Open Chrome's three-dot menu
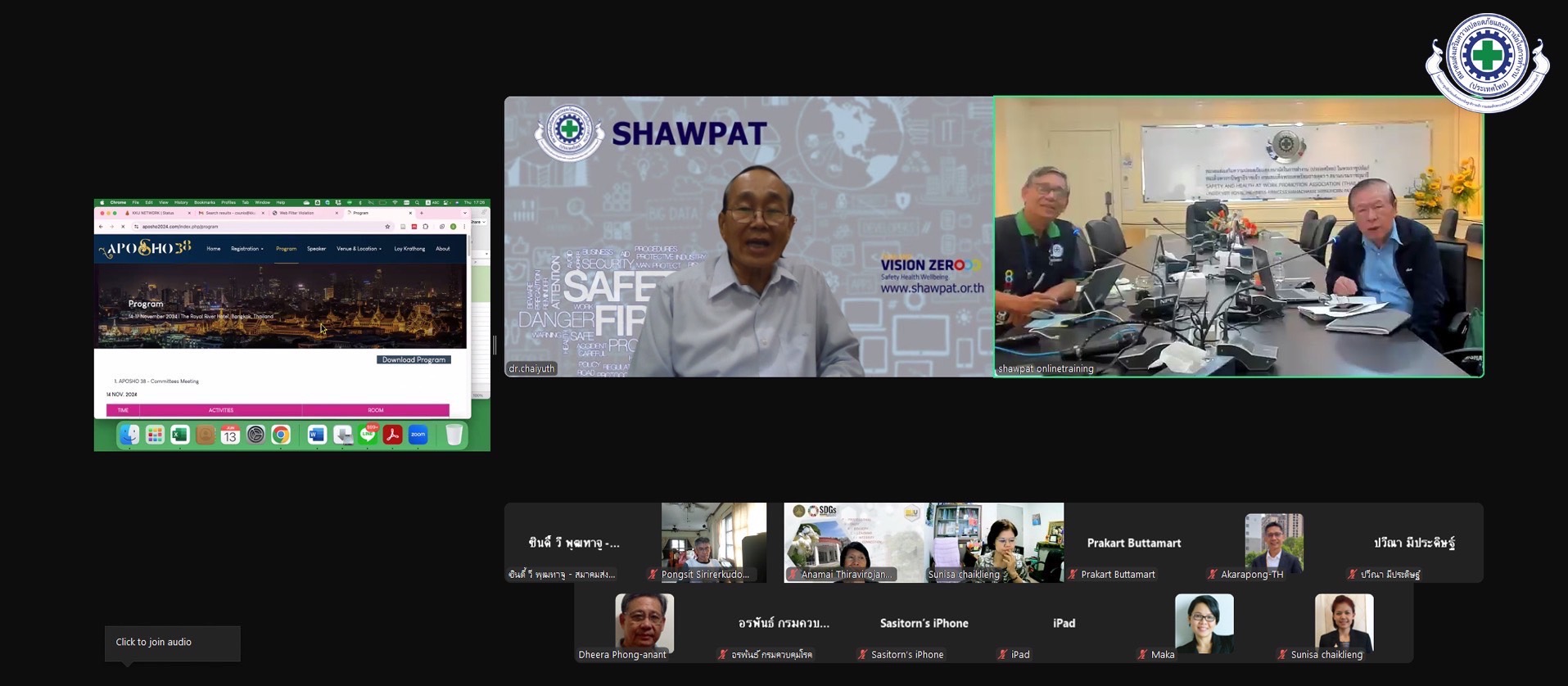 click(x=464, y=227)
